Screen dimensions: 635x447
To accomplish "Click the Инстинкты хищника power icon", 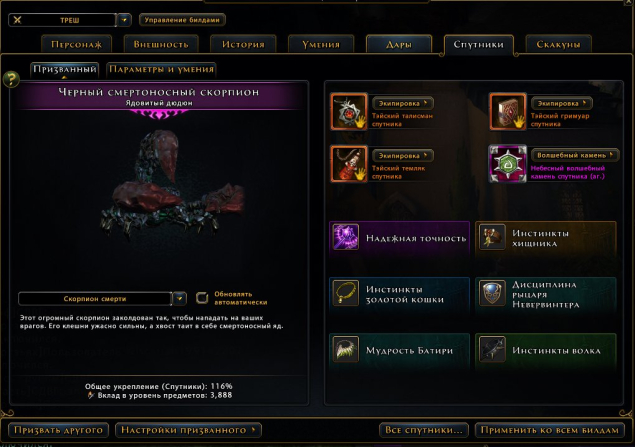I will point(492,237).
